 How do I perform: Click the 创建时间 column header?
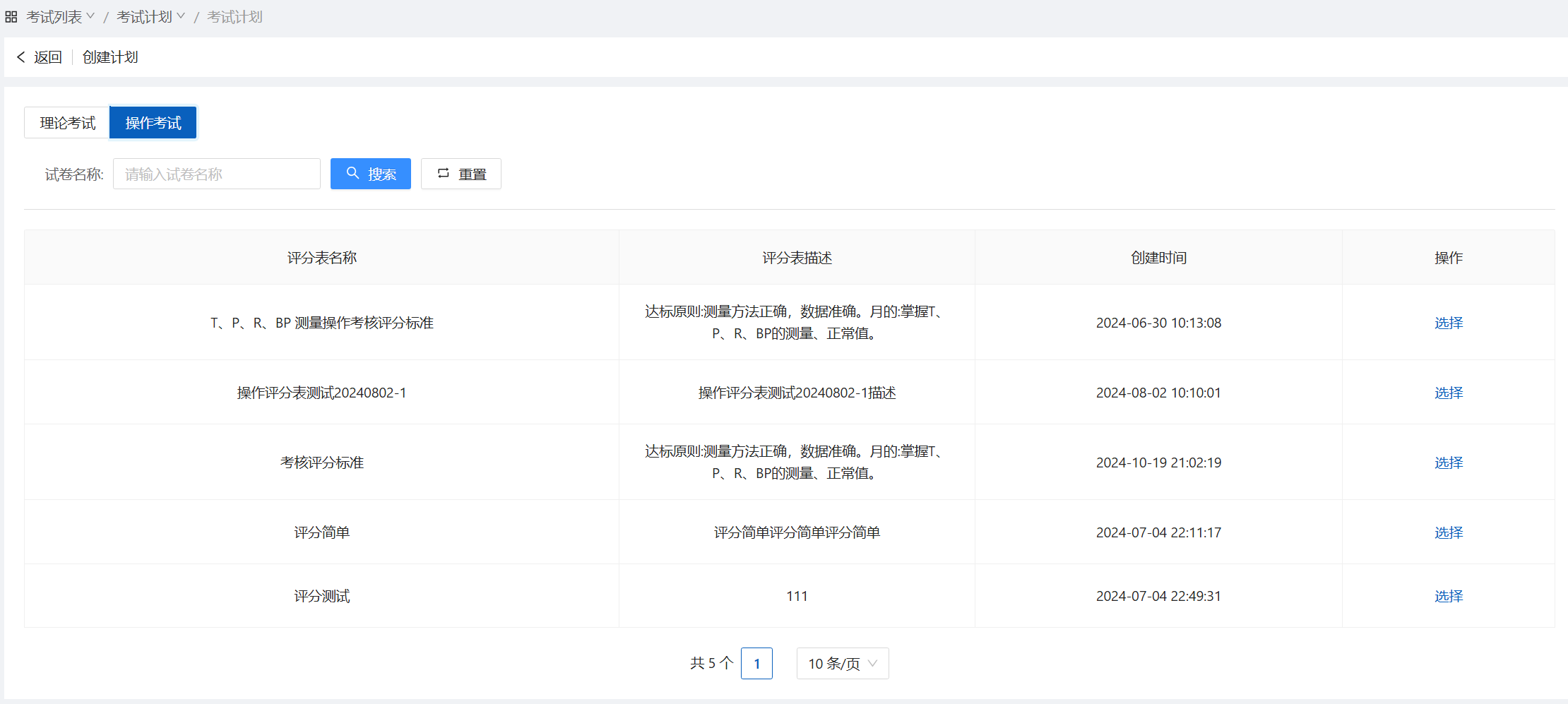tap(1158, 258)
